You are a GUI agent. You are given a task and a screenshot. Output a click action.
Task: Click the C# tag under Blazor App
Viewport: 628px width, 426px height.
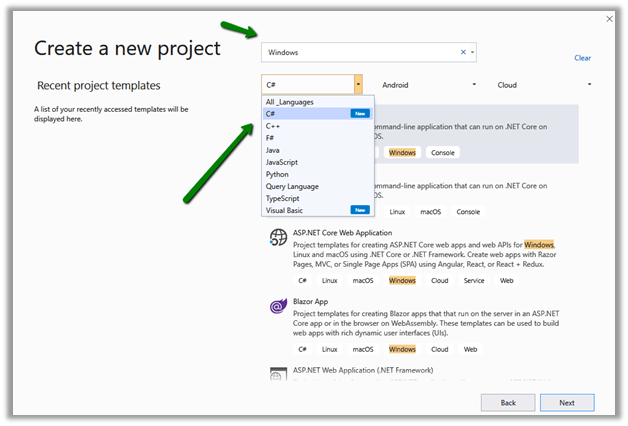point(302,350)
